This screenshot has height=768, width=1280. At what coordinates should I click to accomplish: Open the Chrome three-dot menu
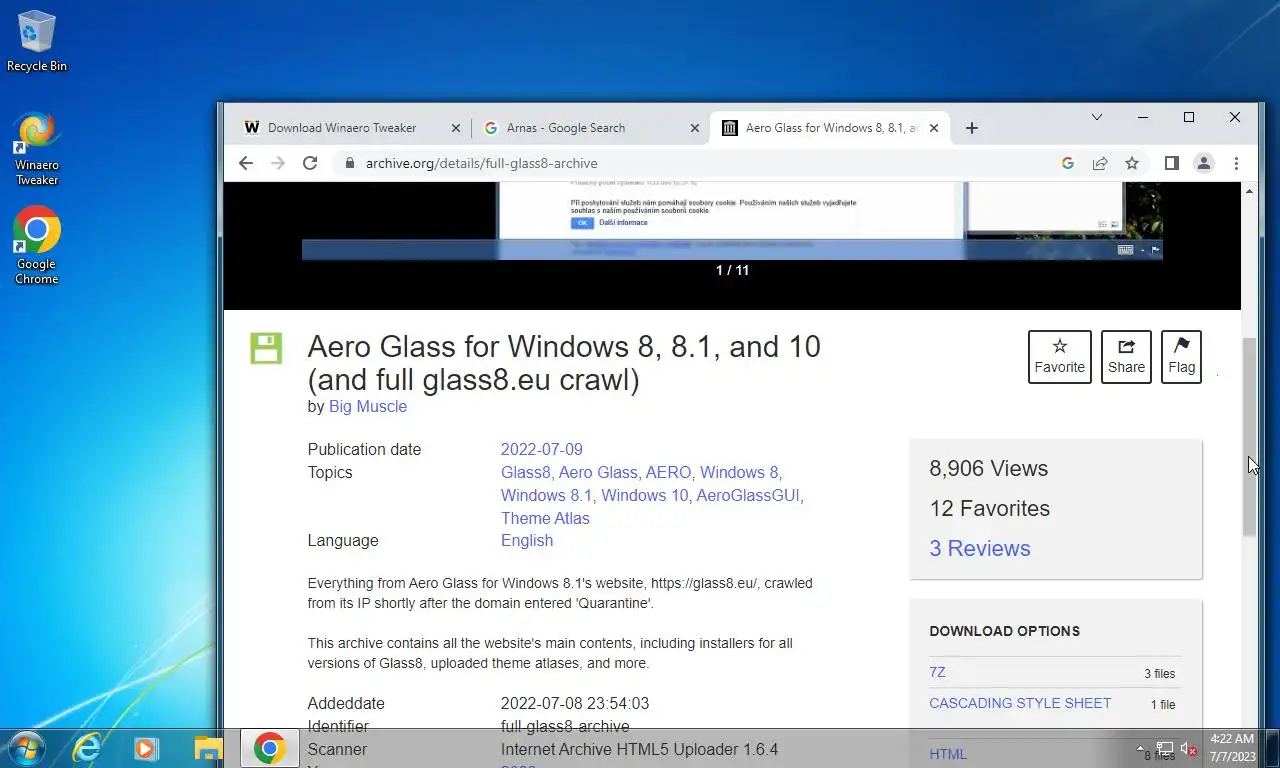[1236, 163]
